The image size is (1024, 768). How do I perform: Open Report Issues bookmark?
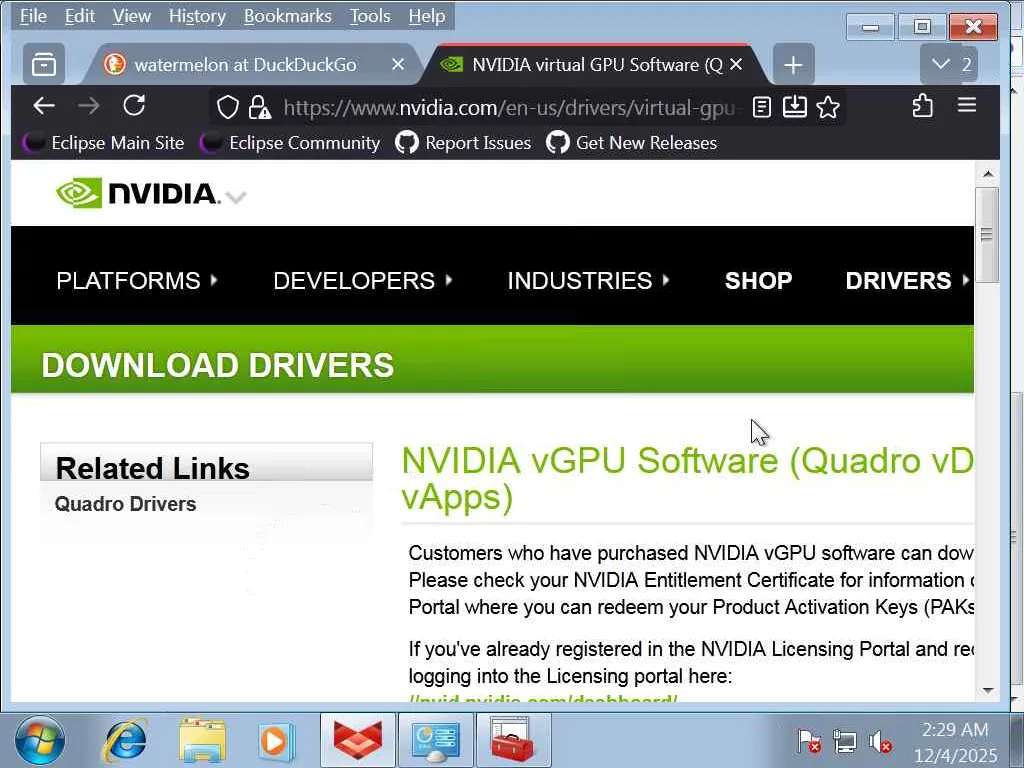[x=464, y=142]
